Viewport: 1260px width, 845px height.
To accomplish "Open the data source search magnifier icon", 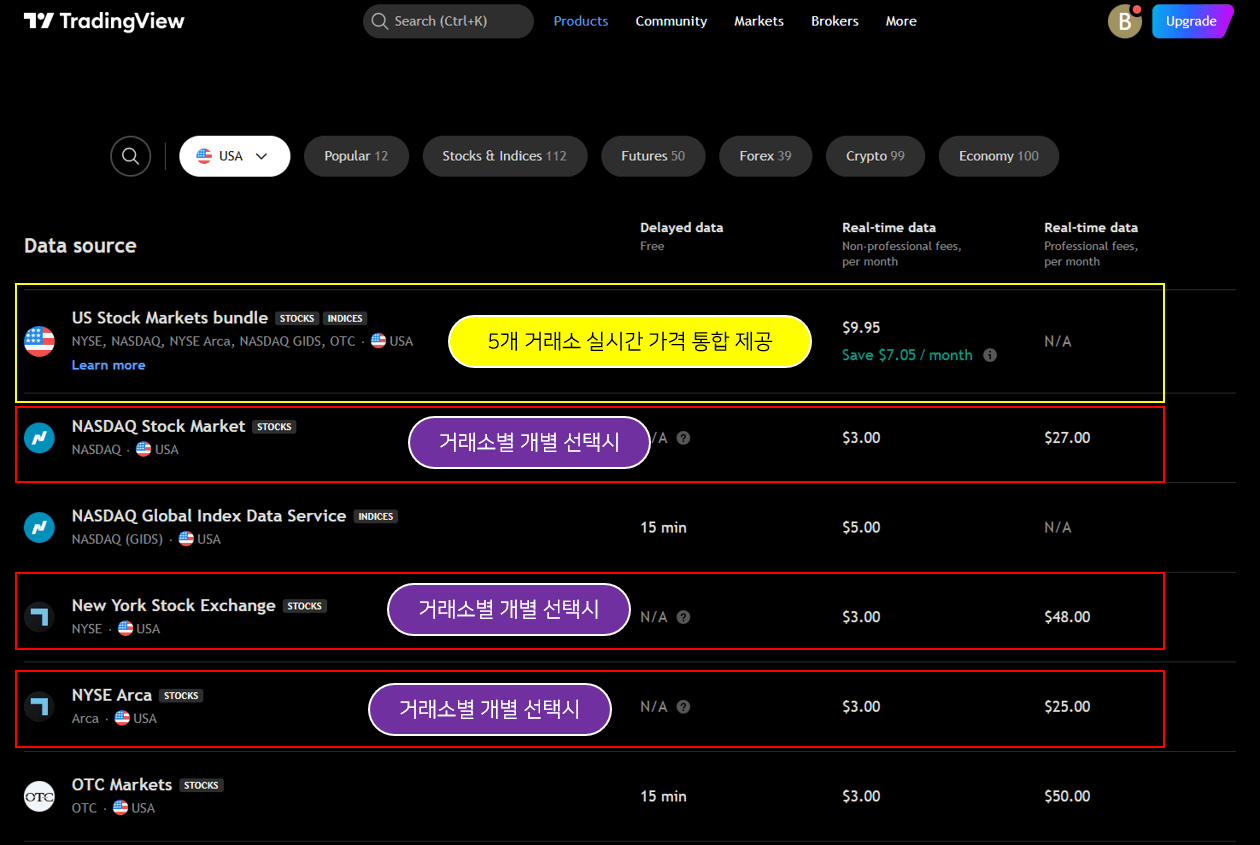I will [x=130, y=156].
